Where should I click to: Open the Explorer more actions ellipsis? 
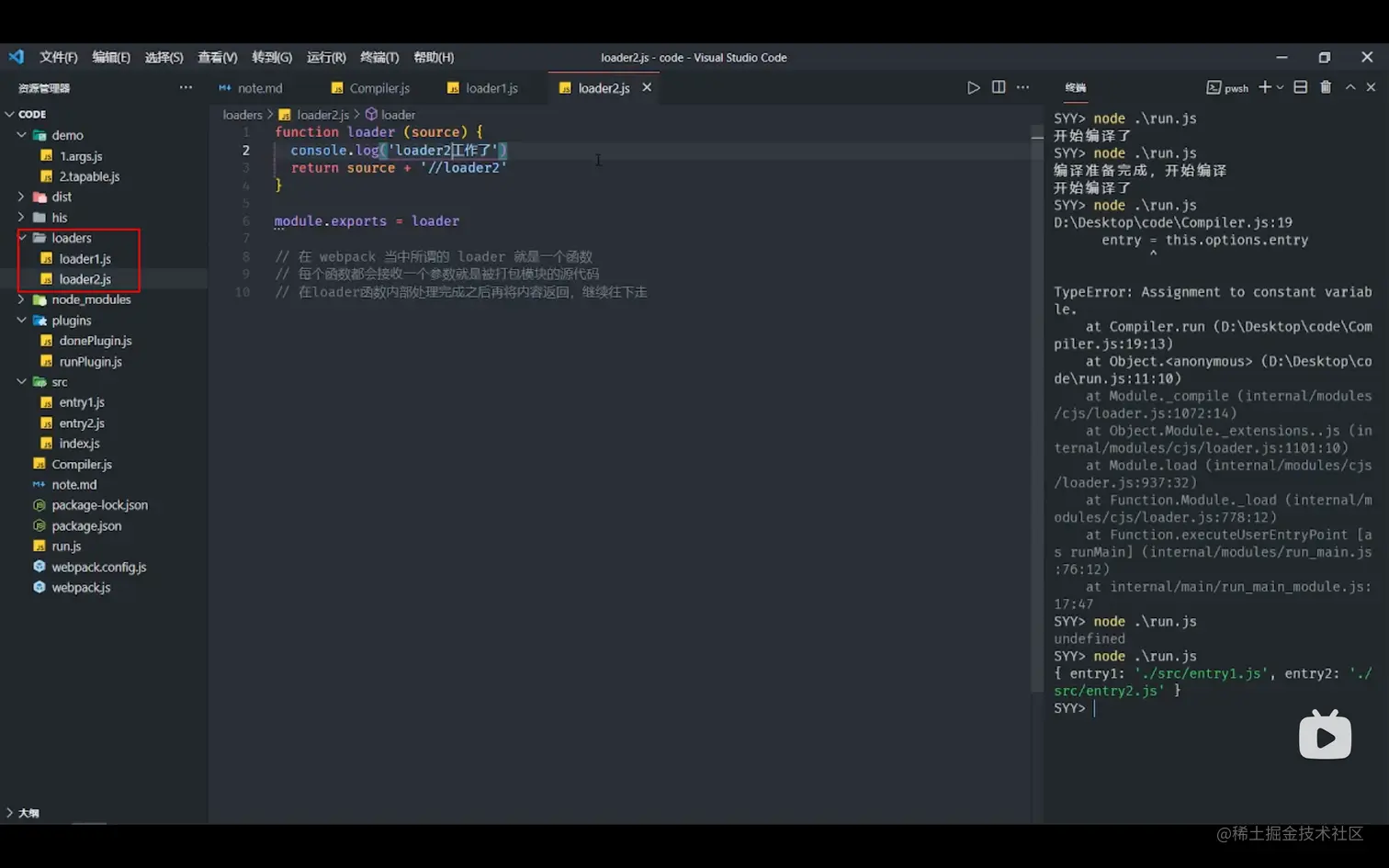coord(186,87)
